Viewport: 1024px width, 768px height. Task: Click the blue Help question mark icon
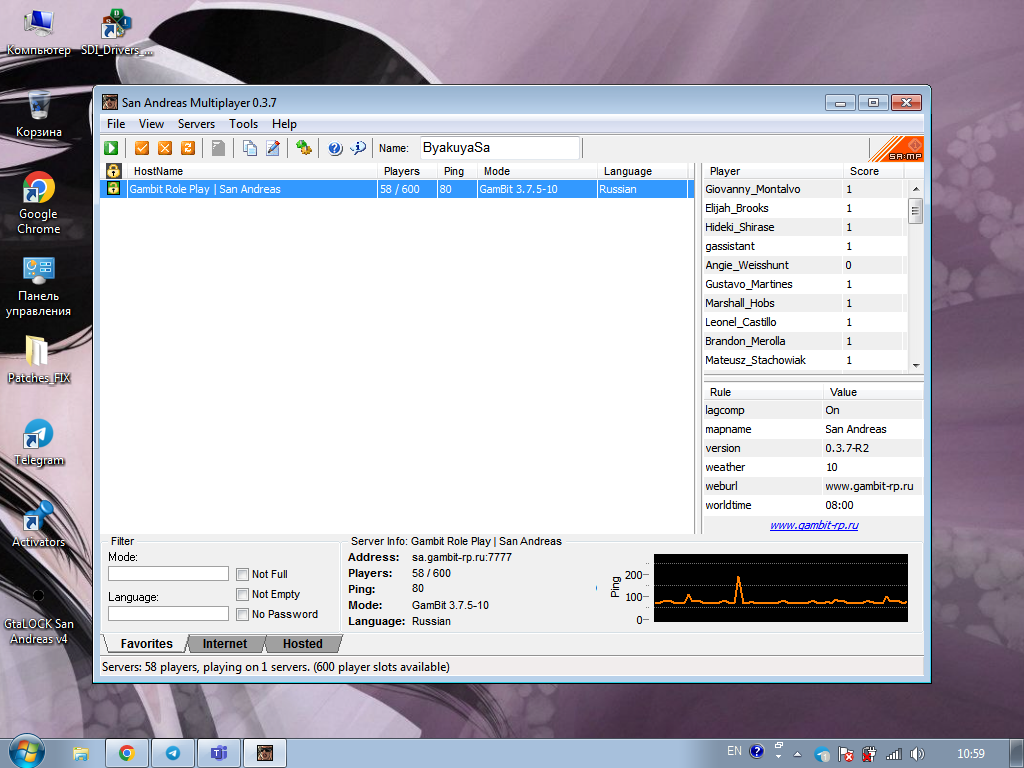[x=335, y=148]
